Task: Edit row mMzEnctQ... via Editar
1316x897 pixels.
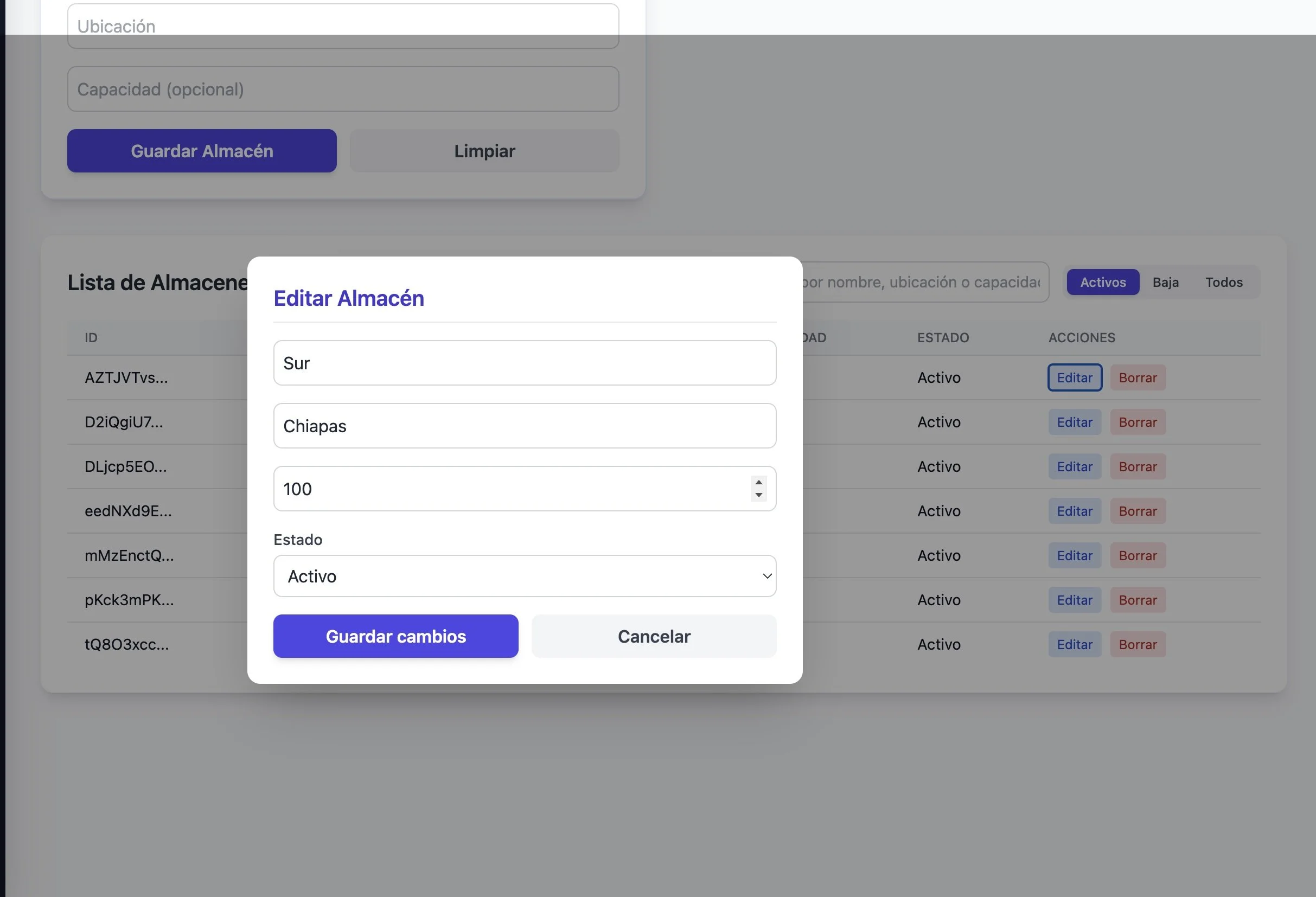Action: pyautogui.click(x=1074, y=555)
